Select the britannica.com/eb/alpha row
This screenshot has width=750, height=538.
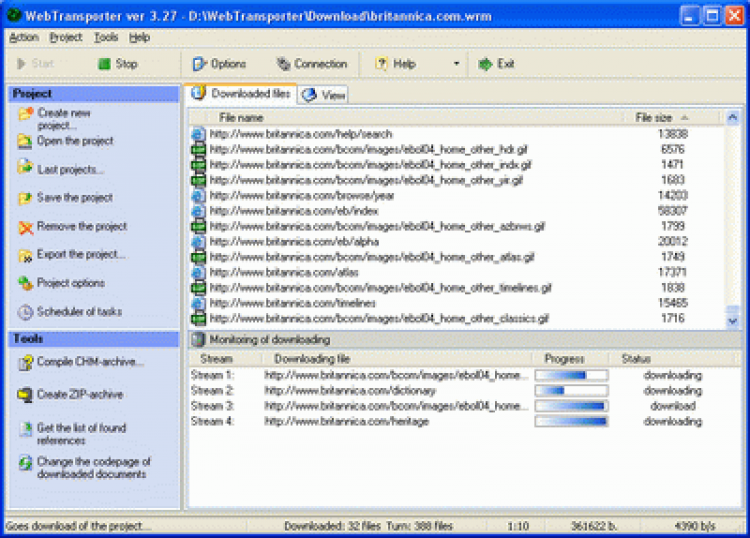coord(457,242)
